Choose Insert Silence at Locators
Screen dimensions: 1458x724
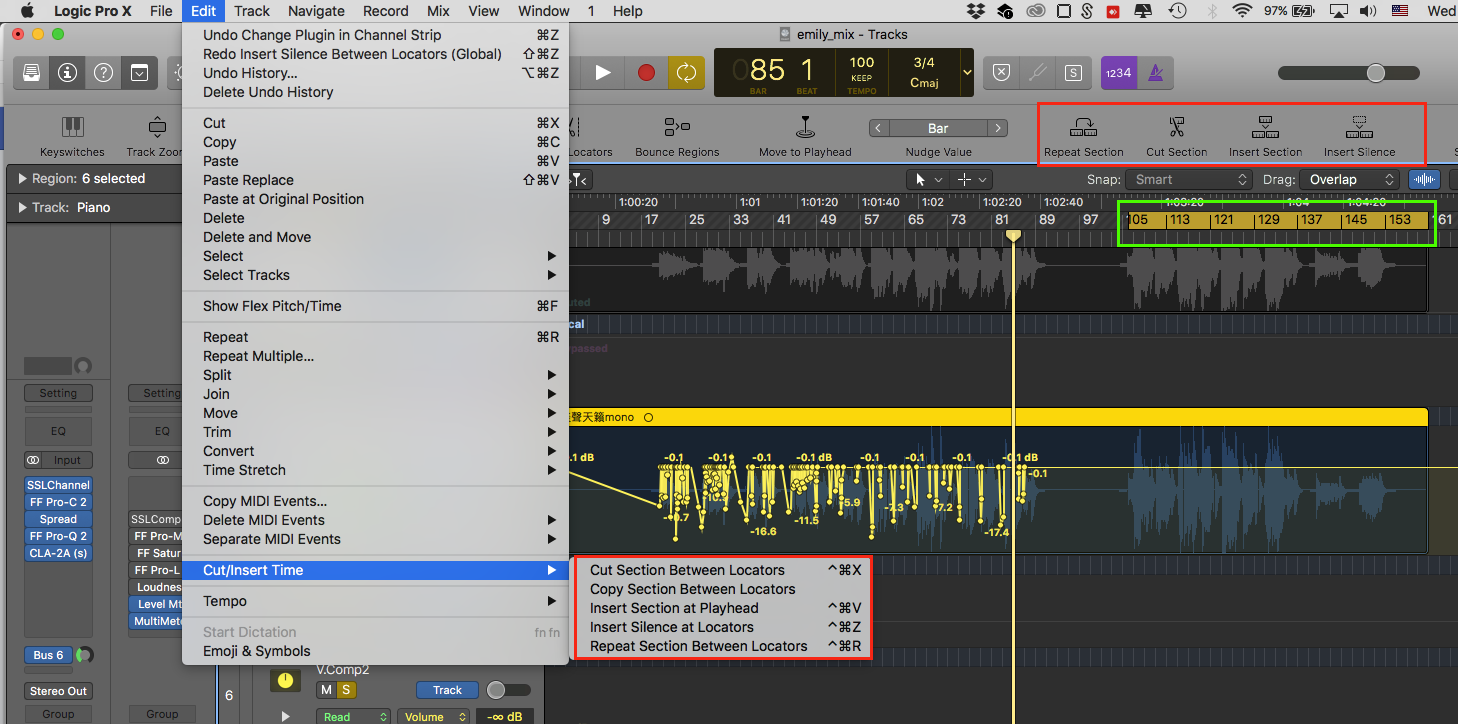724,627
